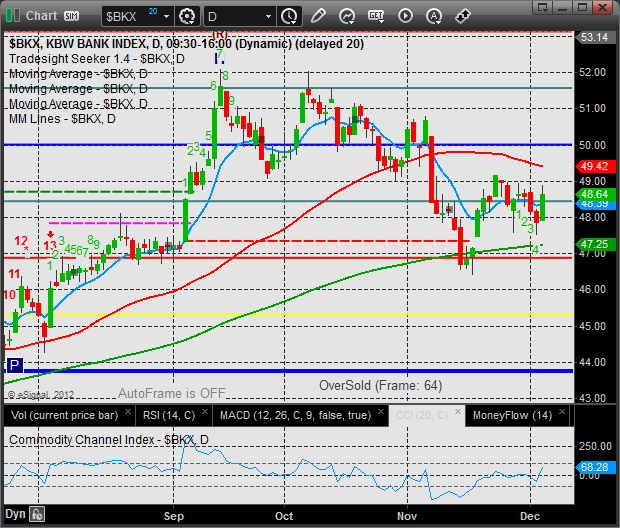Click the green chart status bars icon

13,16
